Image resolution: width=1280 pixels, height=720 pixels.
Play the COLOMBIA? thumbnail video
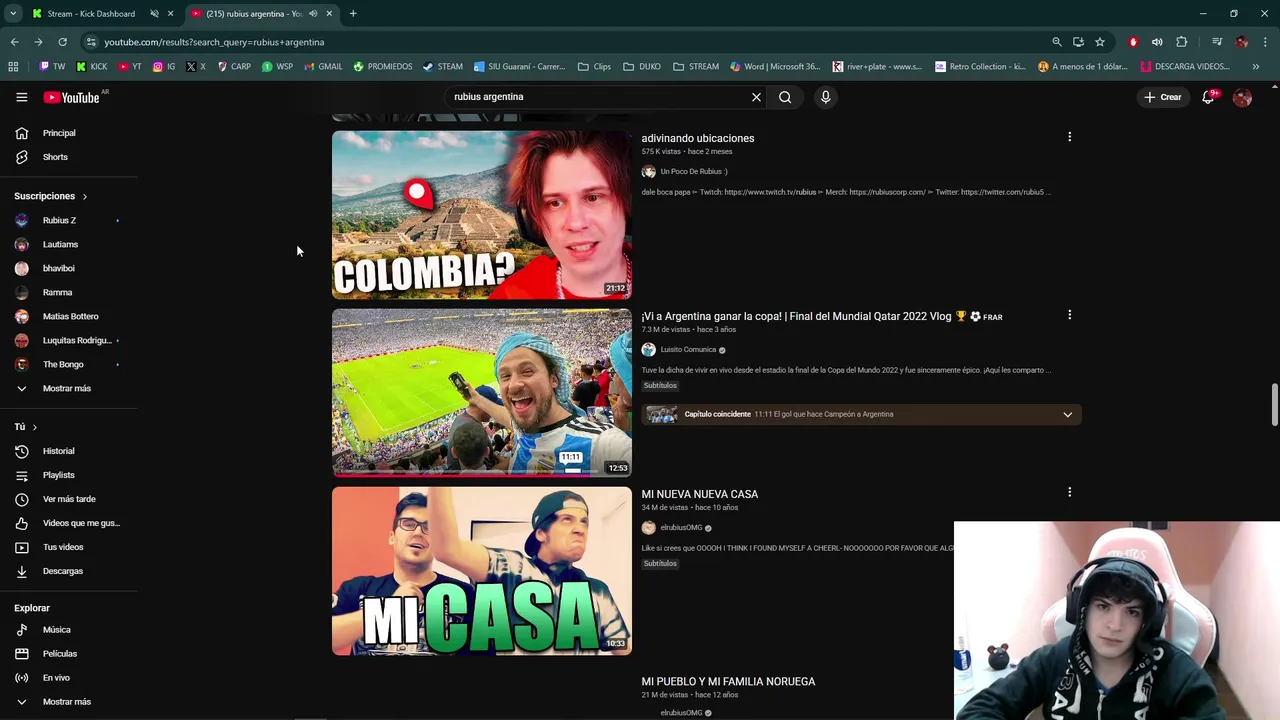(482, 215)
